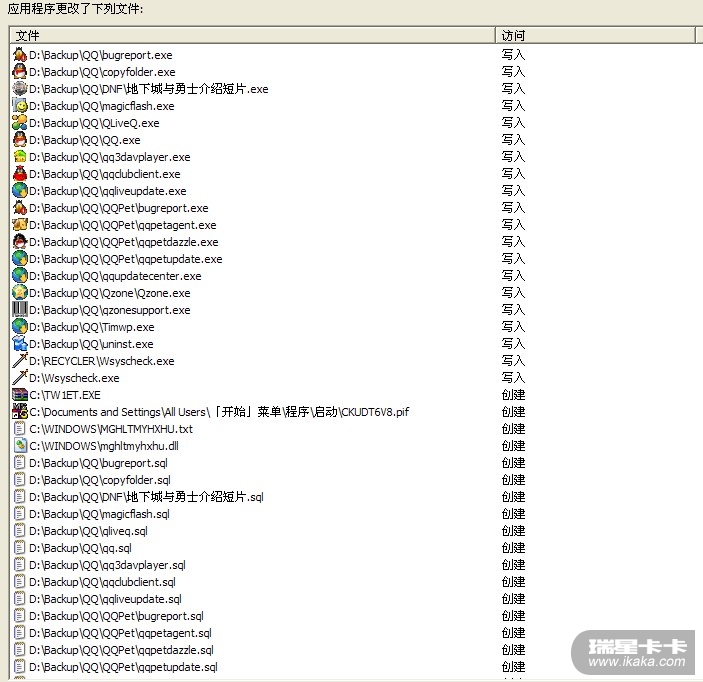Click icon of qqpetdazzle.exe
The height and width of the screenshot is (682, 703).
tap(20, 242)
